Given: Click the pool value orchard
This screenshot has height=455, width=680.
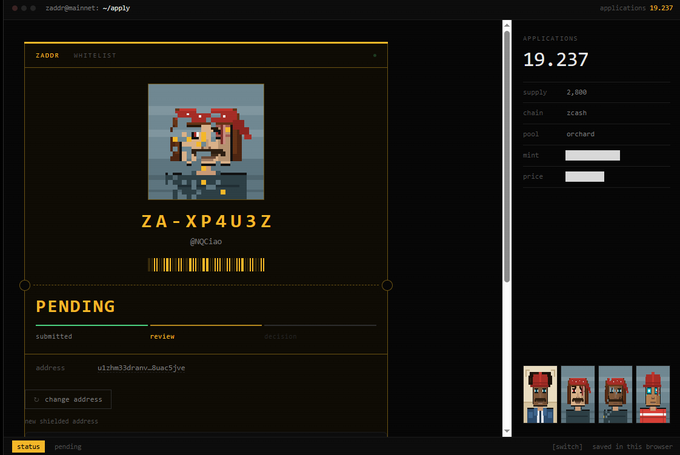Looking at the screenshot, I should click(580, 134).
